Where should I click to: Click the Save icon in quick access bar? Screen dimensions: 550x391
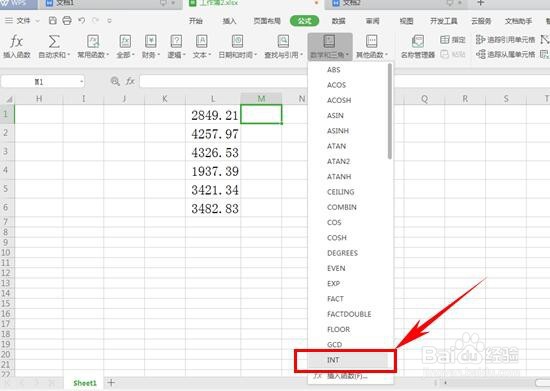[53, 21]
